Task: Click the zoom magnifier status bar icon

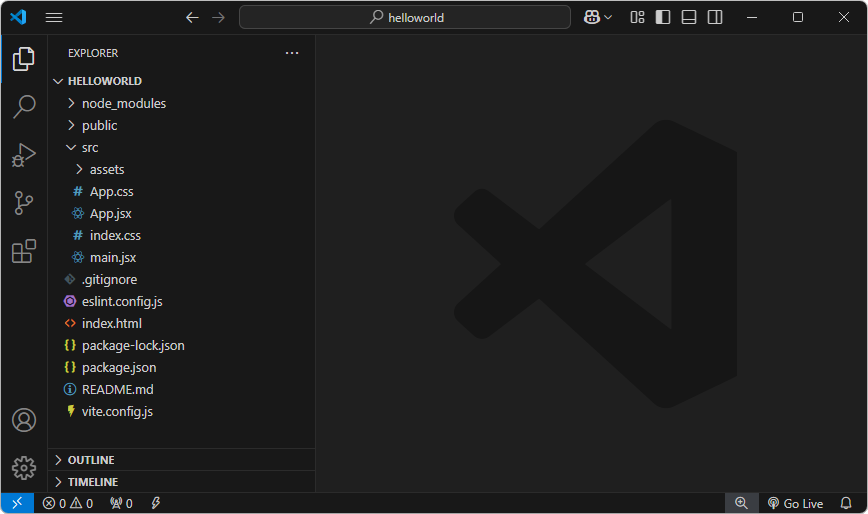Action: click(741, 503)
